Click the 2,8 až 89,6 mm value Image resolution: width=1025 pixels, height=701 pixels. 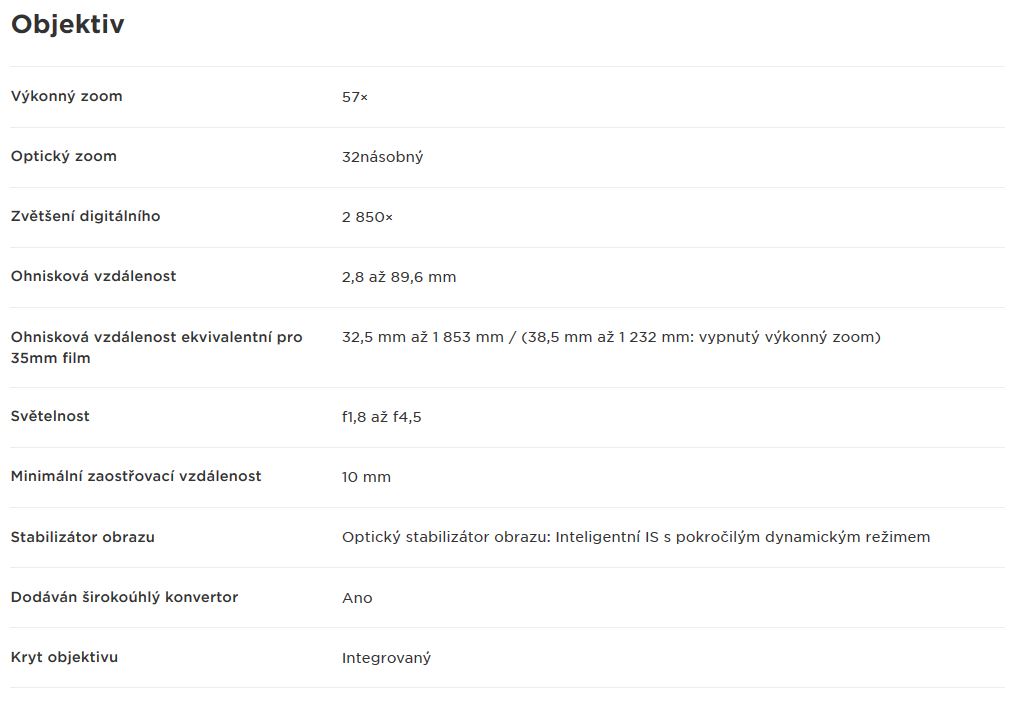click(x=399, y=277)
